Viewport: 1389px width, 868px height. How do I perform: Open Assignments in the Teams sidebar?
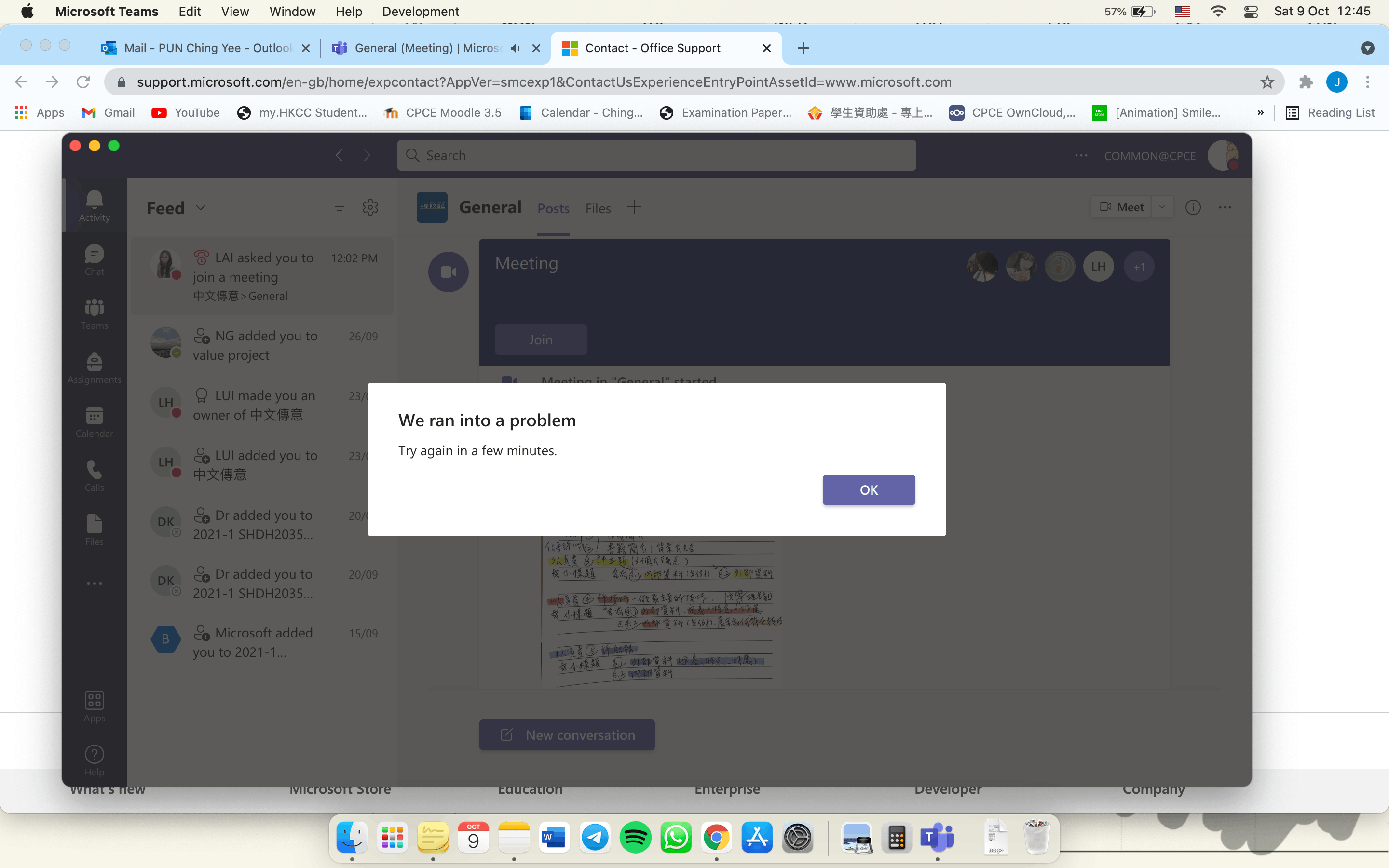click(94, 368)
